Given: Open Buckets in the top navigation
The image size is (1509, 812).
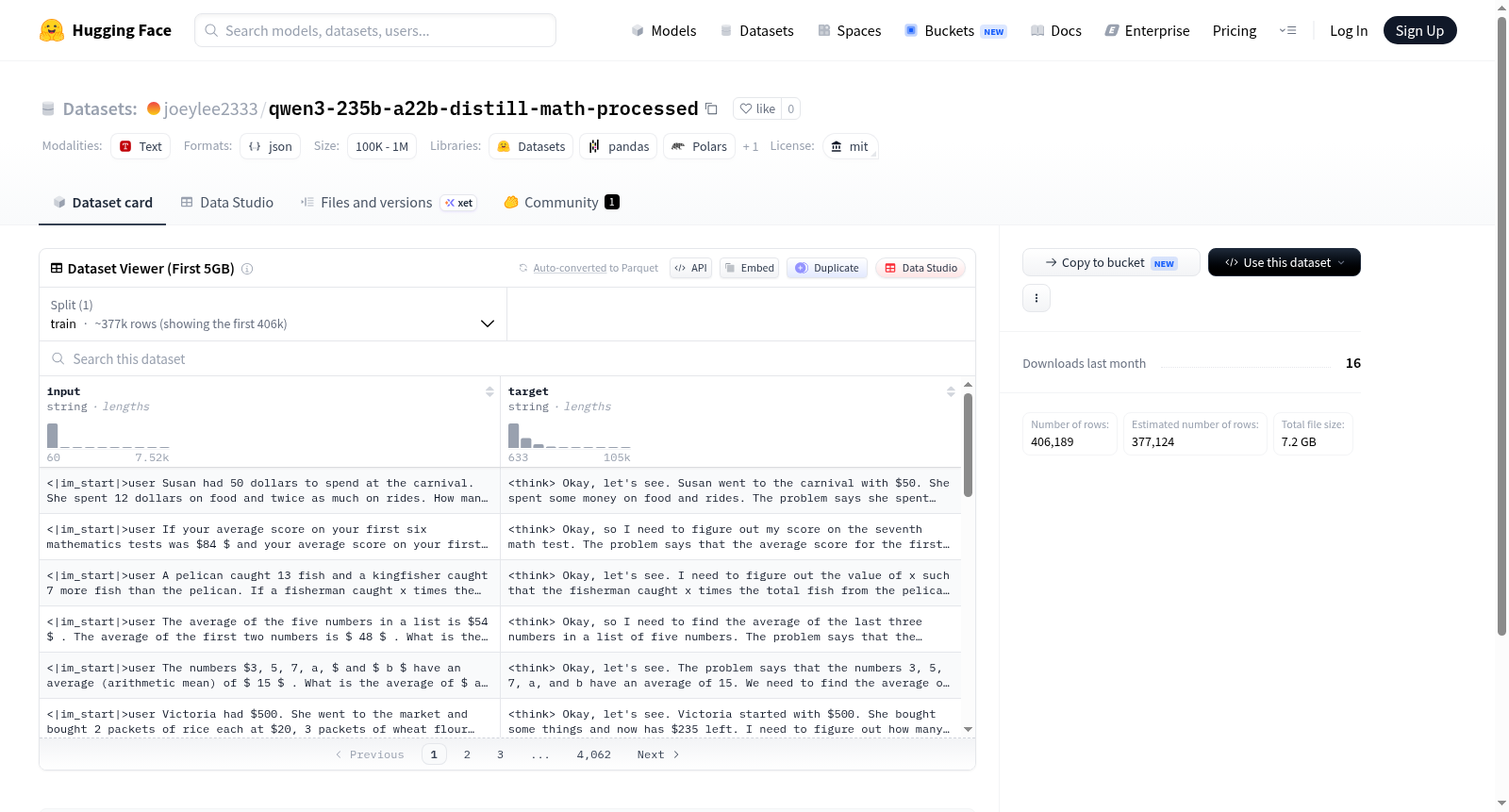Looking at the screenshot, I should click(955, 30).
